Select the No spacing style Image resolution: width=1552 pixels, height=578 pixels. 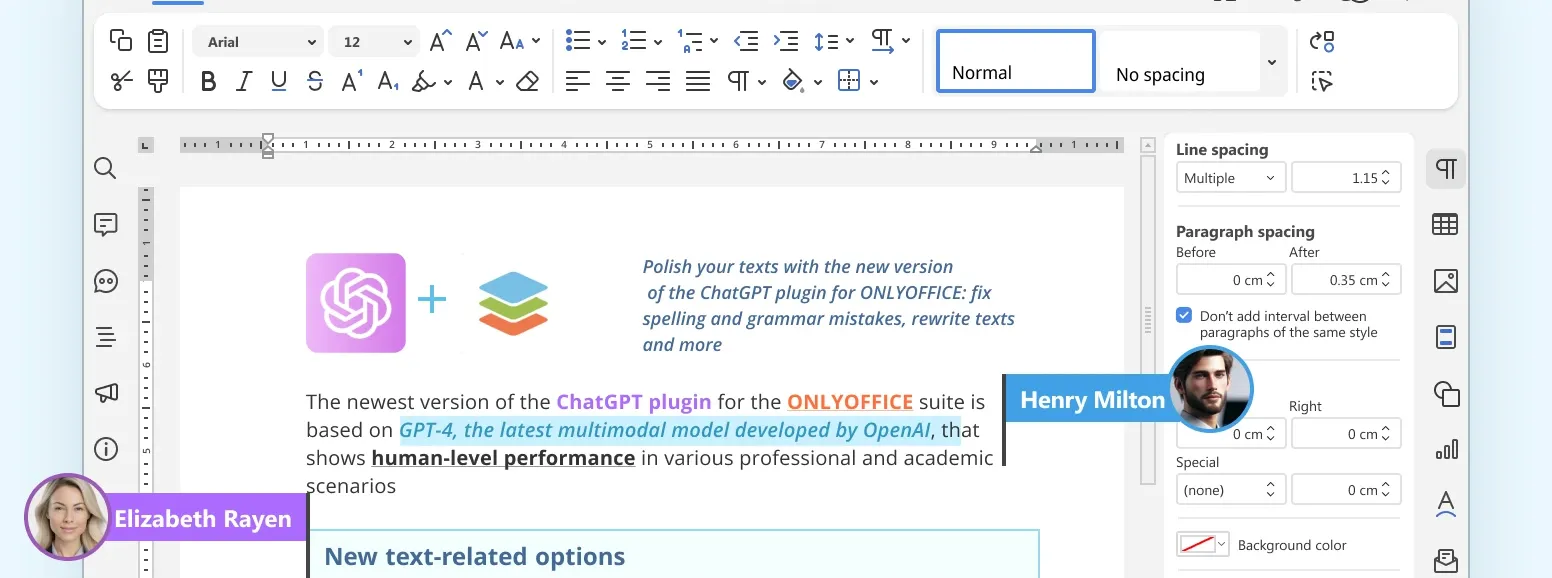point(1180,62)
